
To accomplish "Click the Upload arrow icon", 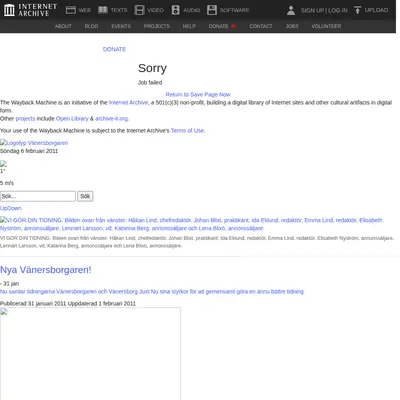I will click(x=357, y=10).
